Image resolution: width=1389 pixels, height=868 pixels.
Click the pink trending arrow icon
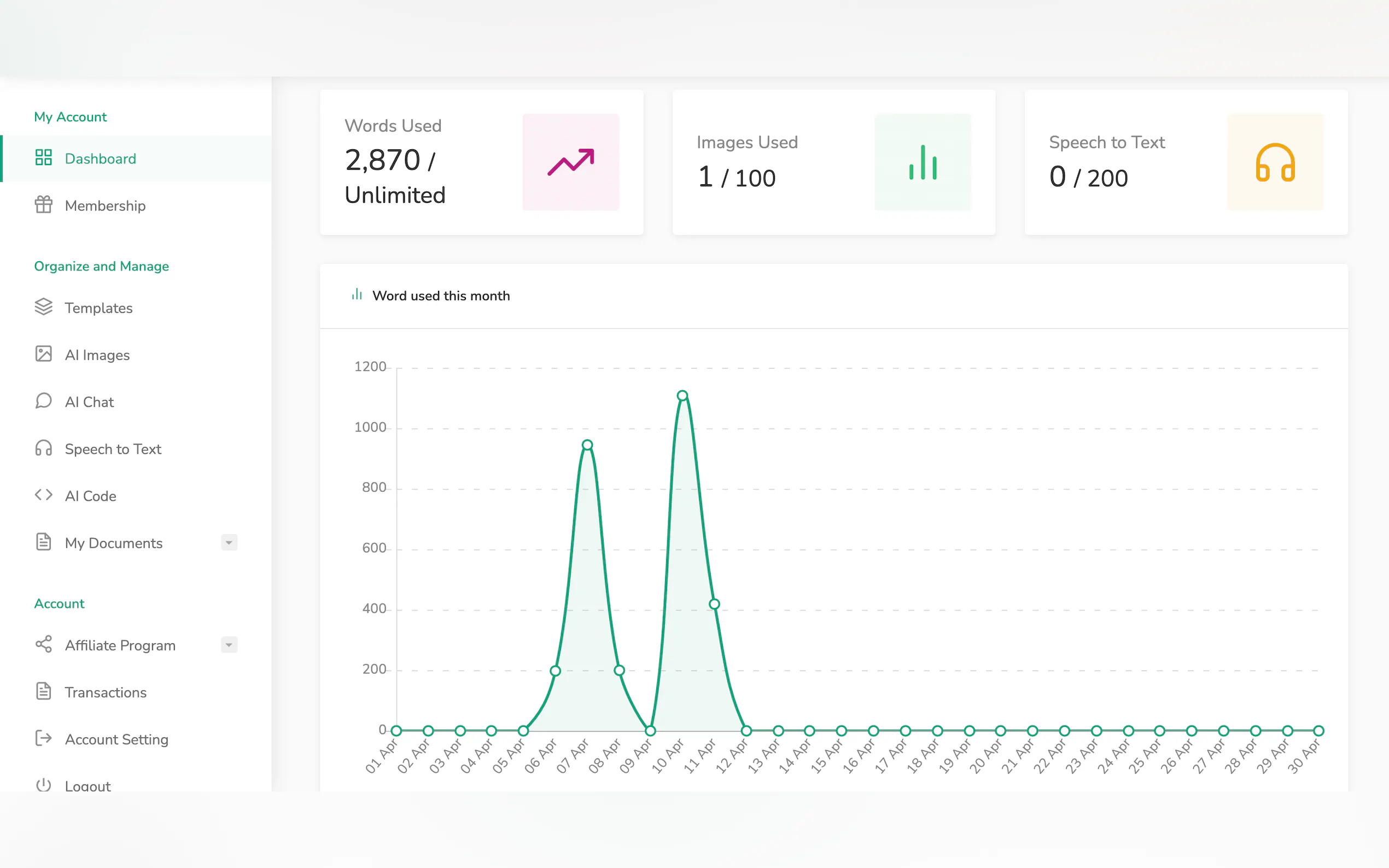[x=570, y=162]
